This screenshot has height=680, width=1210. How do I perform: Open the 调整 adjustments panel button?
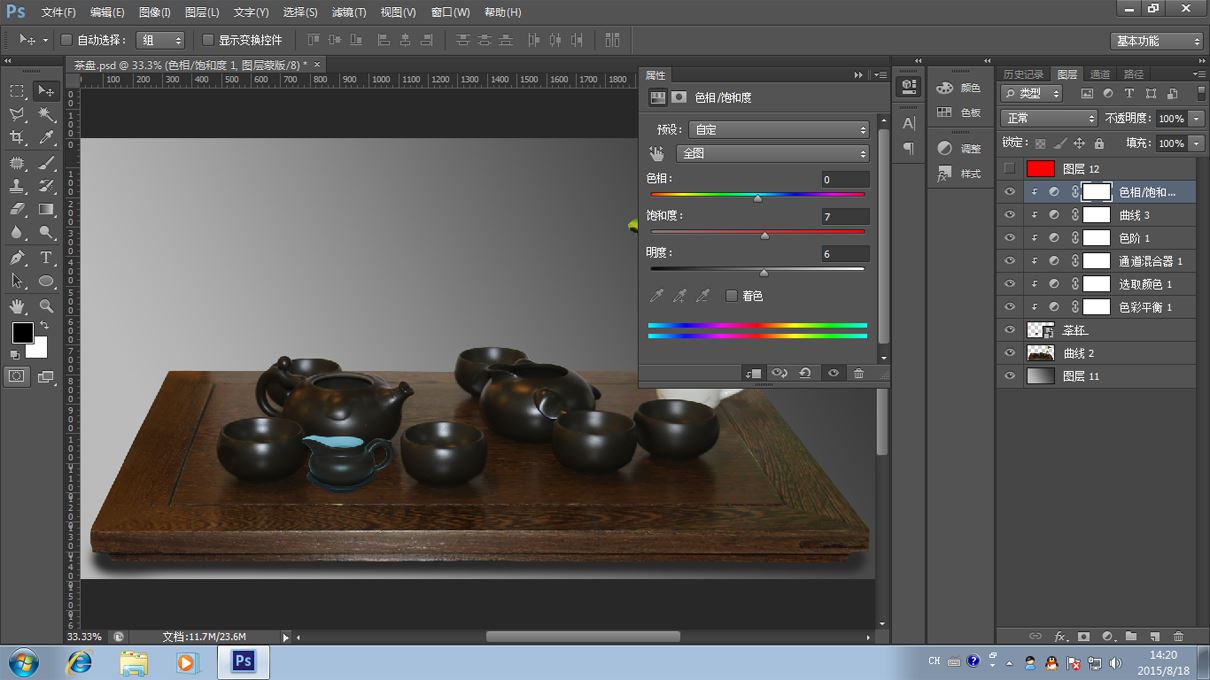click(959, 148)
